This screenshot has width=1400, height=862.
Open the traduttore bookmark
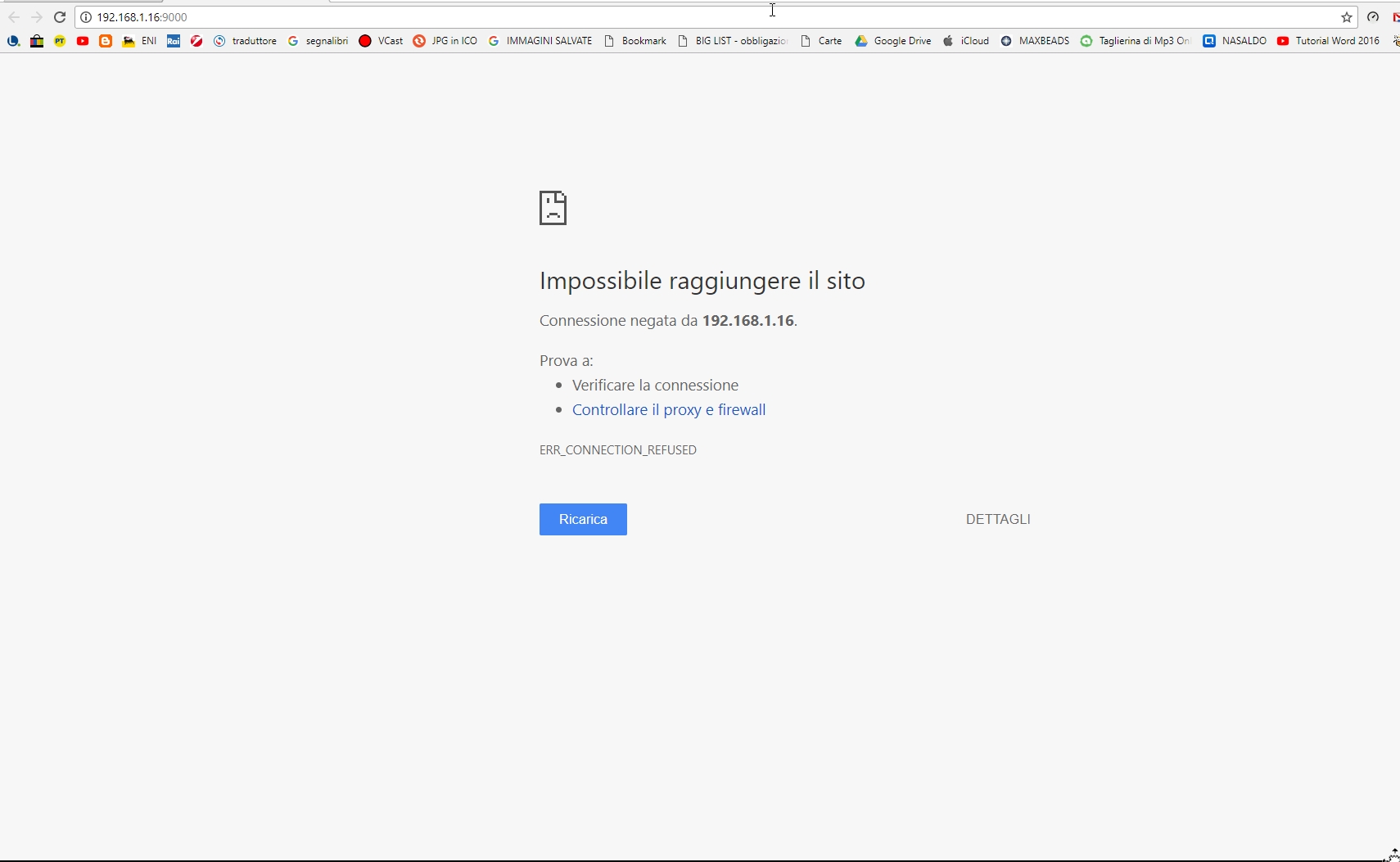(x=246, y=41)
